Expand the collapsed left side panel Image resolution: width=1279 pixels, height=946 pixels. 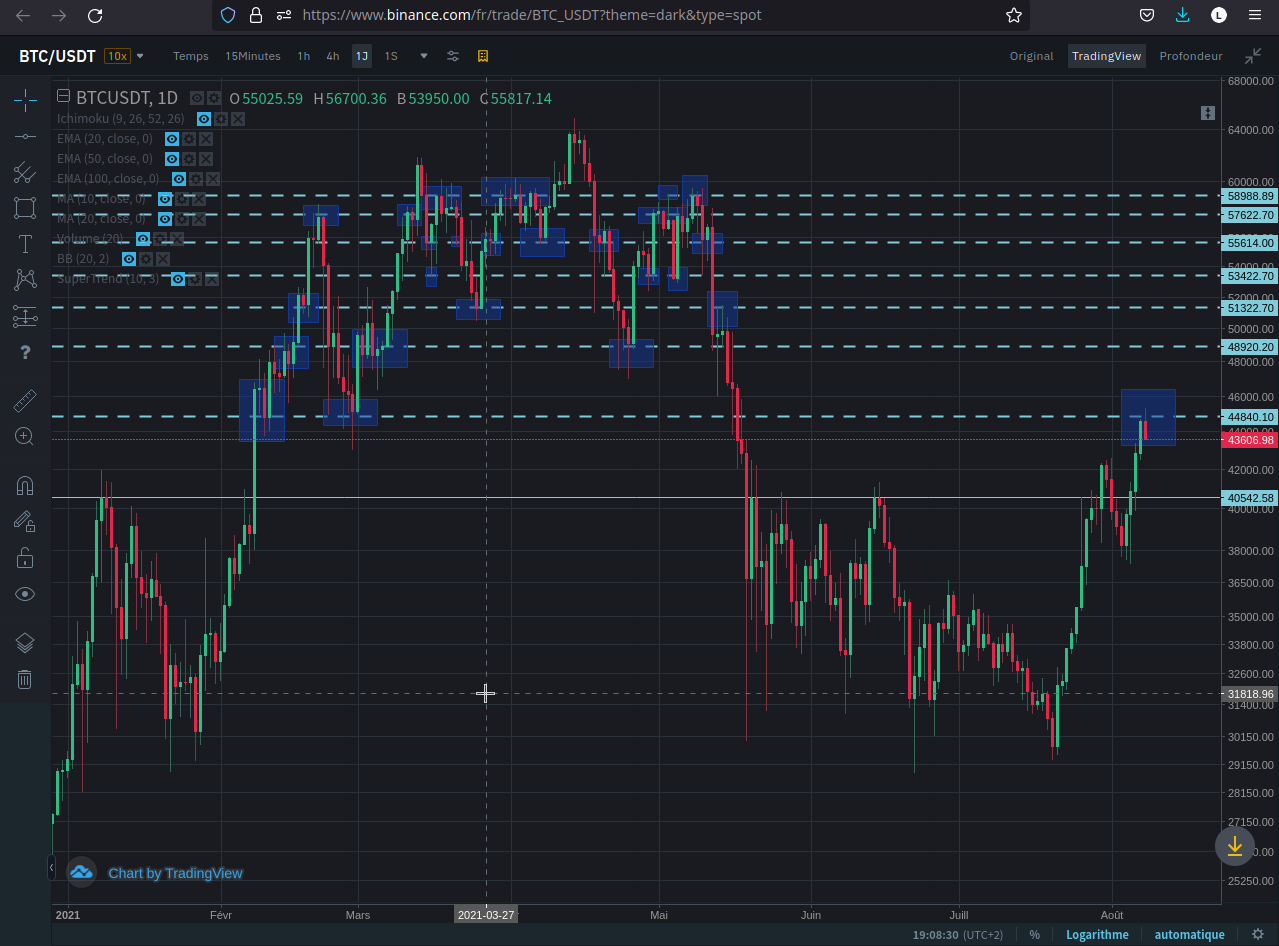(x=51, y=867)
